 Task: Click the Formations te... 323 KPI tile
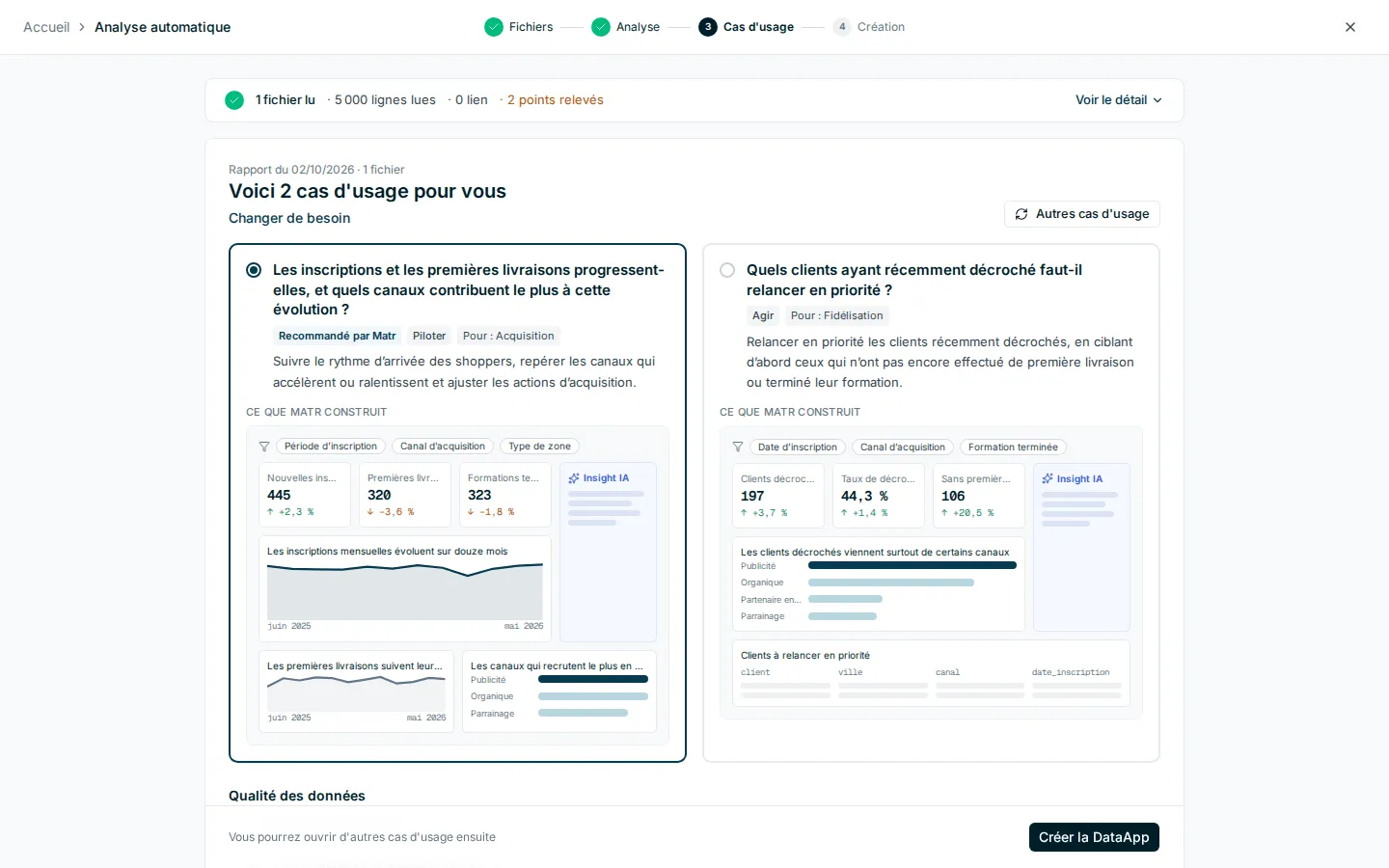pyautogui.click(x=505, y=495)
